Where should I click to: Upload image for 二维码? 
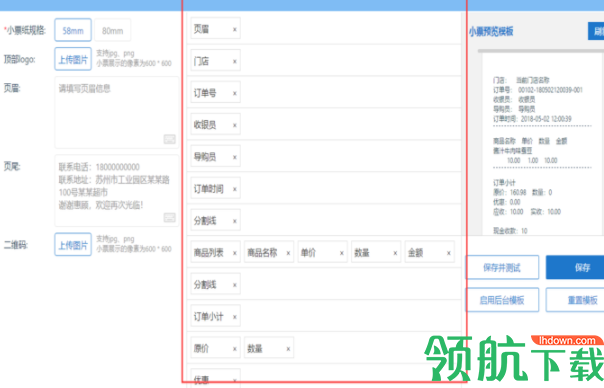click(73, 244)
